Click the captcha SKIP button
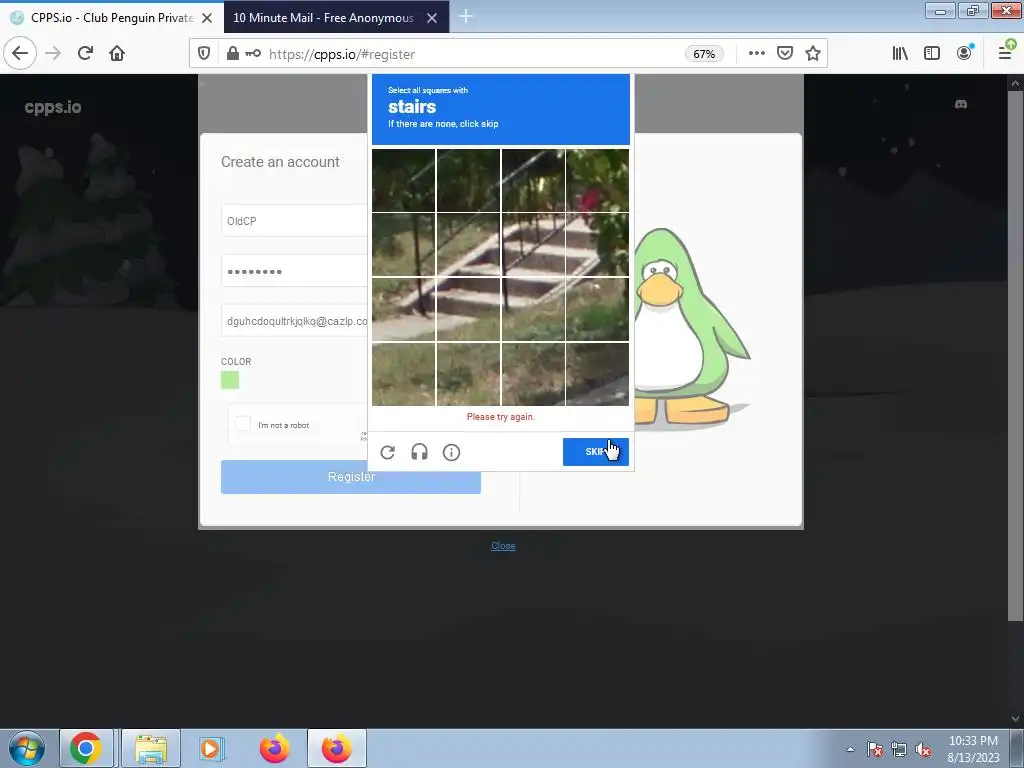1024x768 pixels. (x=596, y=452)
